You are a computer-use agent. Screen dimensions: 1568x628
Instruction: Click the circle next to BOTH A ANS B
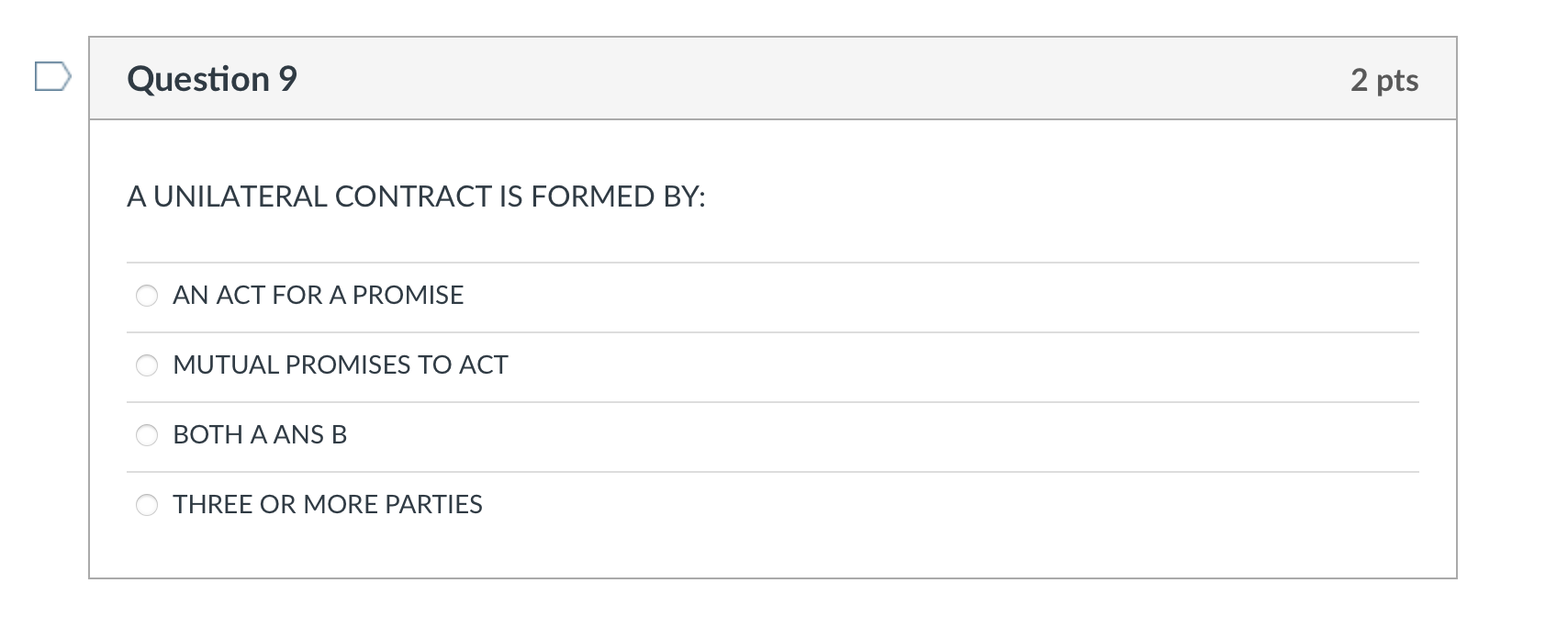pyautogui.click(x=147, y=435)
